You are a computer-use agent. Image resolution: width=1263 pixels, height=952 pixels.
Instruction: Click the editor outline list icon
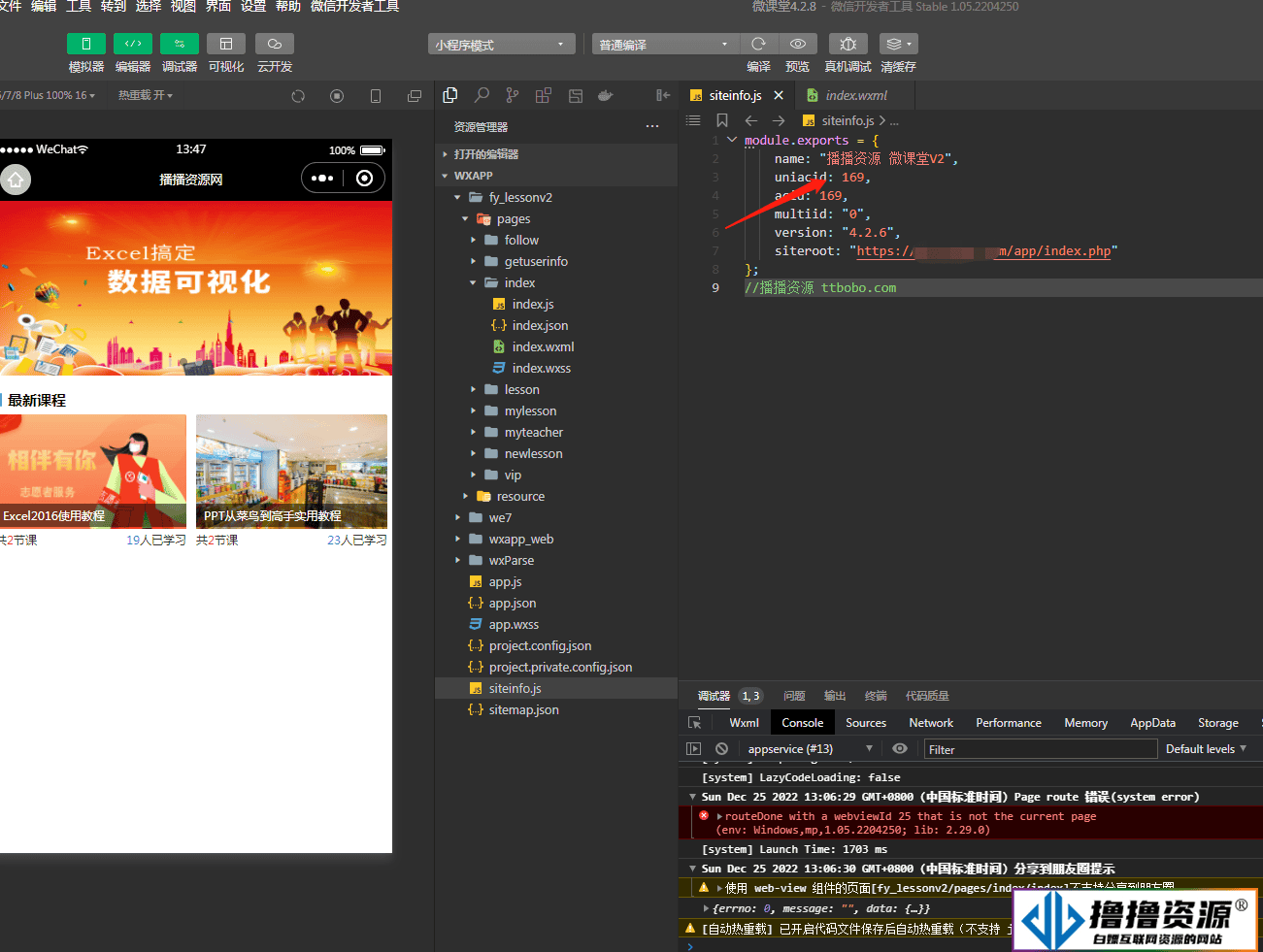(x=693, y=120)
